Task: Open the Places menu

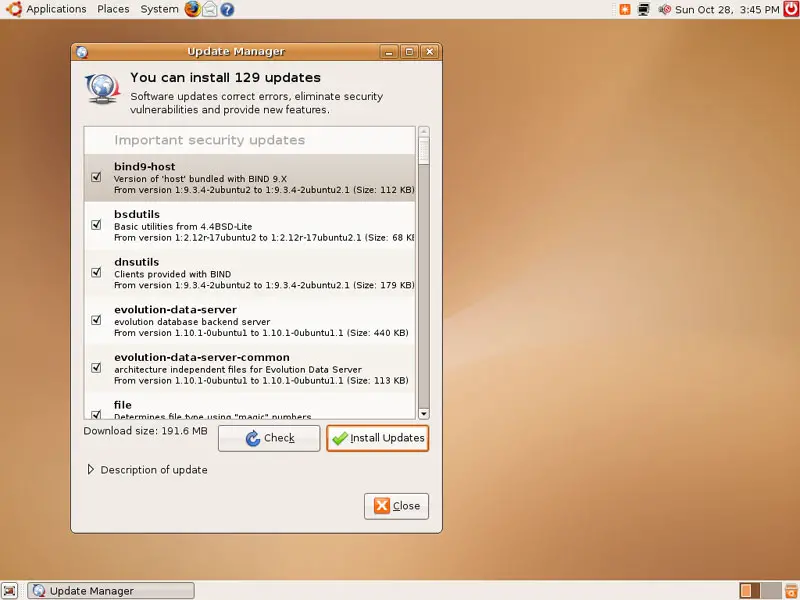Action: coord(113,9)
